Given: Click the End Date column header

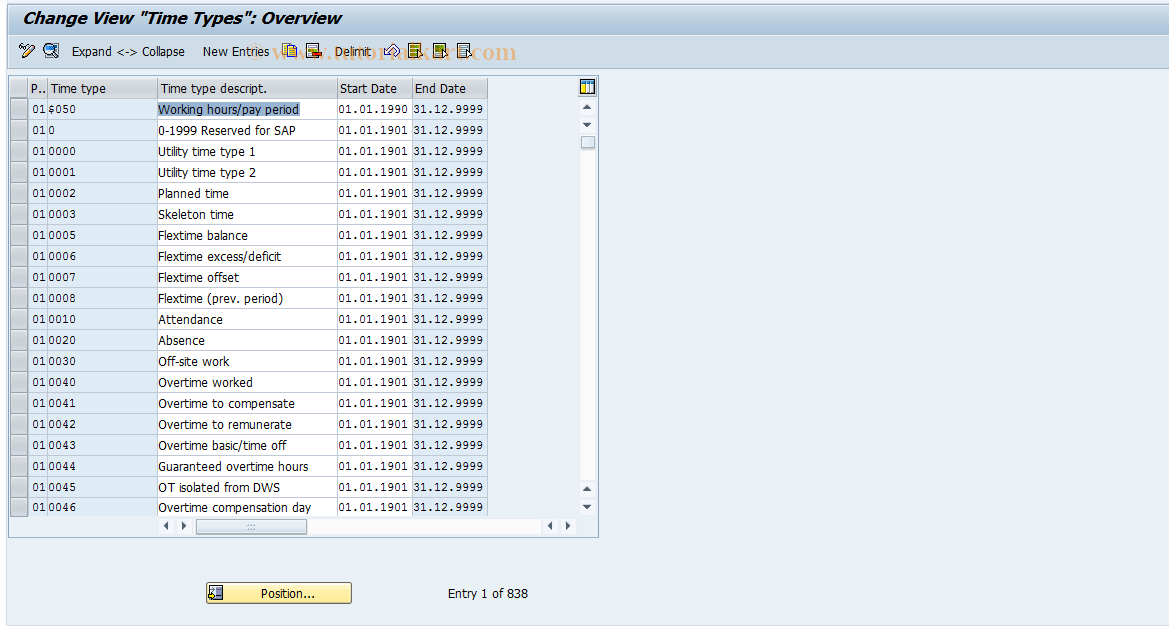Looking at the screenshot, I should pos(450,88).
